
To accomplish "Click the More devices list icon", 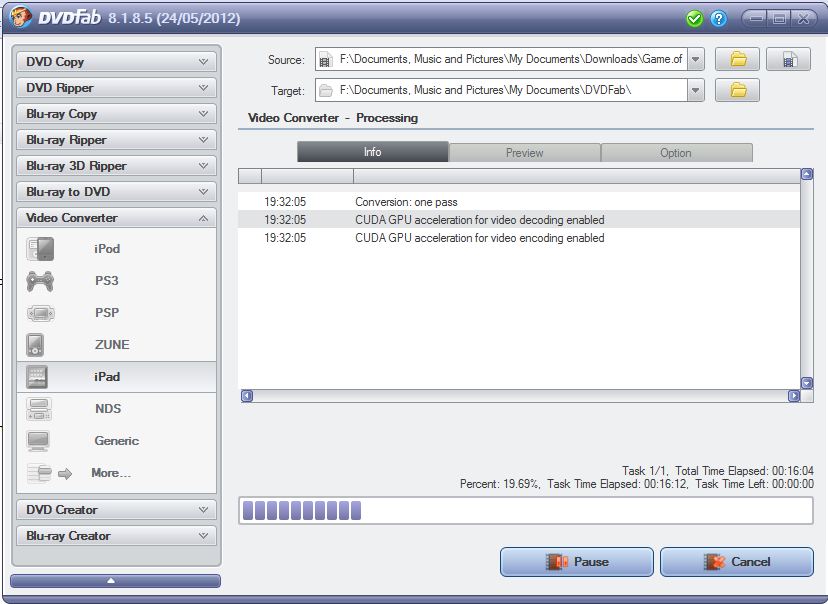I will pos(39,473).
